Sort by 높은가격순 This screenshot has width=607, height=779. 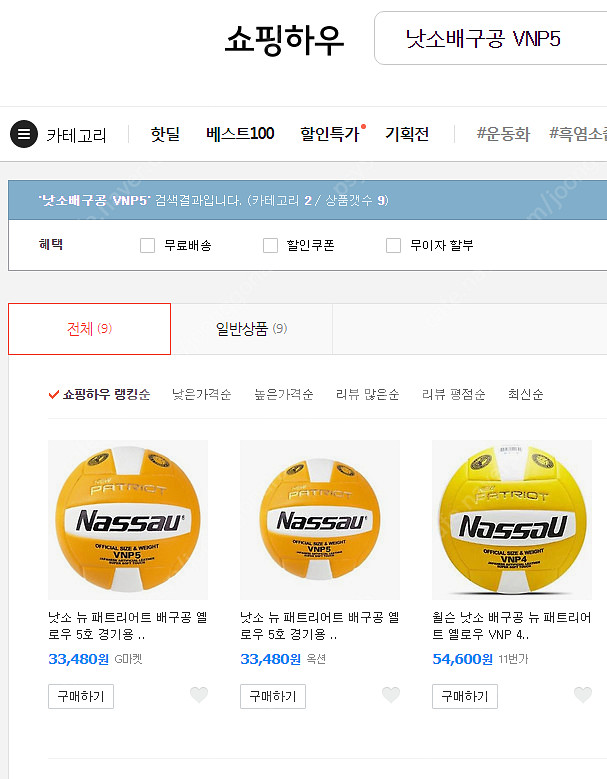point(284,394)
